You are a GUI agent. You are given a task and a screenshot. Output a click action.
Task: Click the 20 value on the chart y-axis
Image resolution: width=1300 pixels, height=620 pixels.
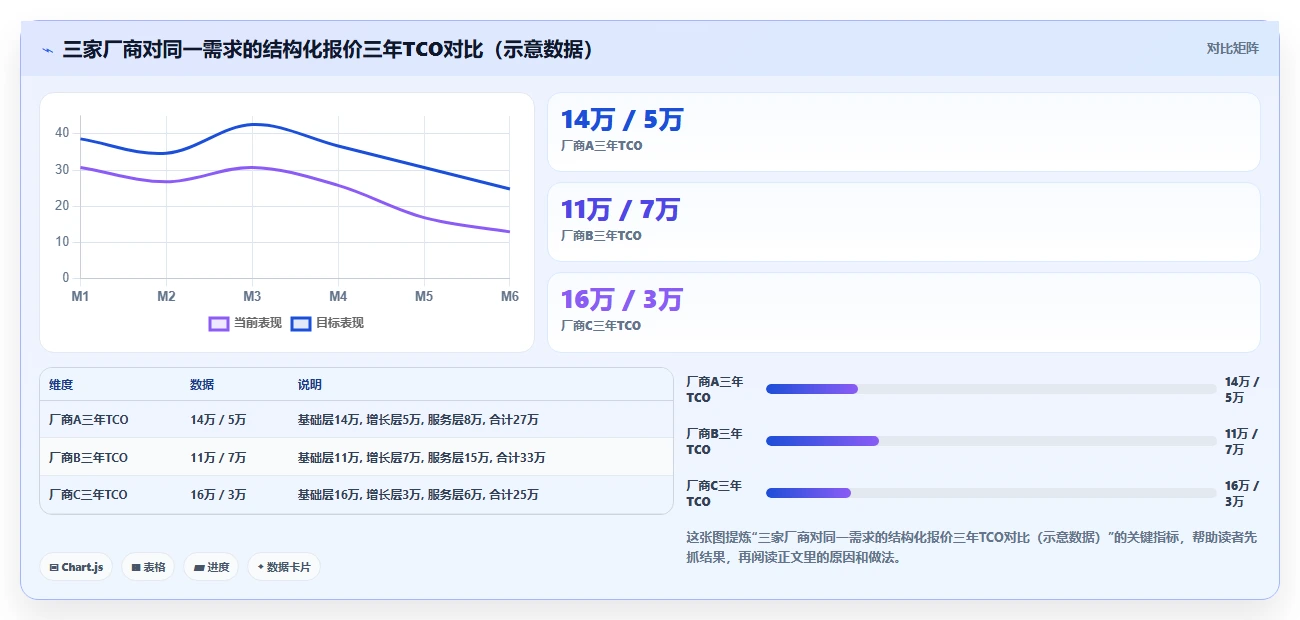62,206
